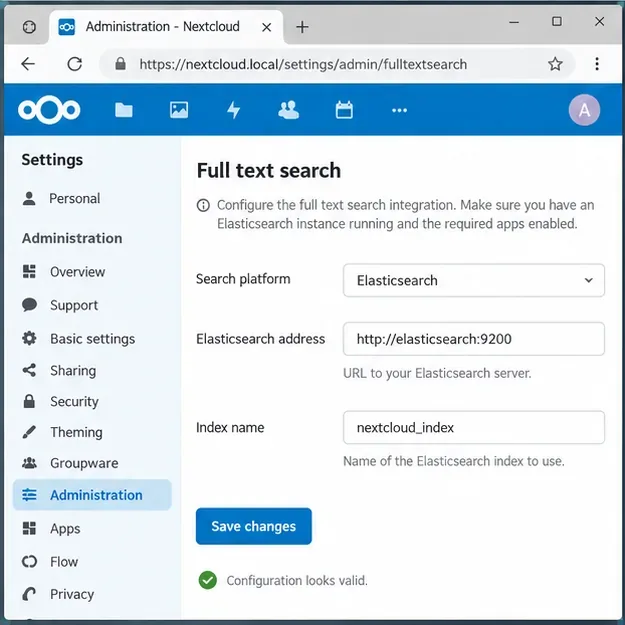Open the Files app icon
Viewport: 625px width, 625px height.
pos(124,110)
